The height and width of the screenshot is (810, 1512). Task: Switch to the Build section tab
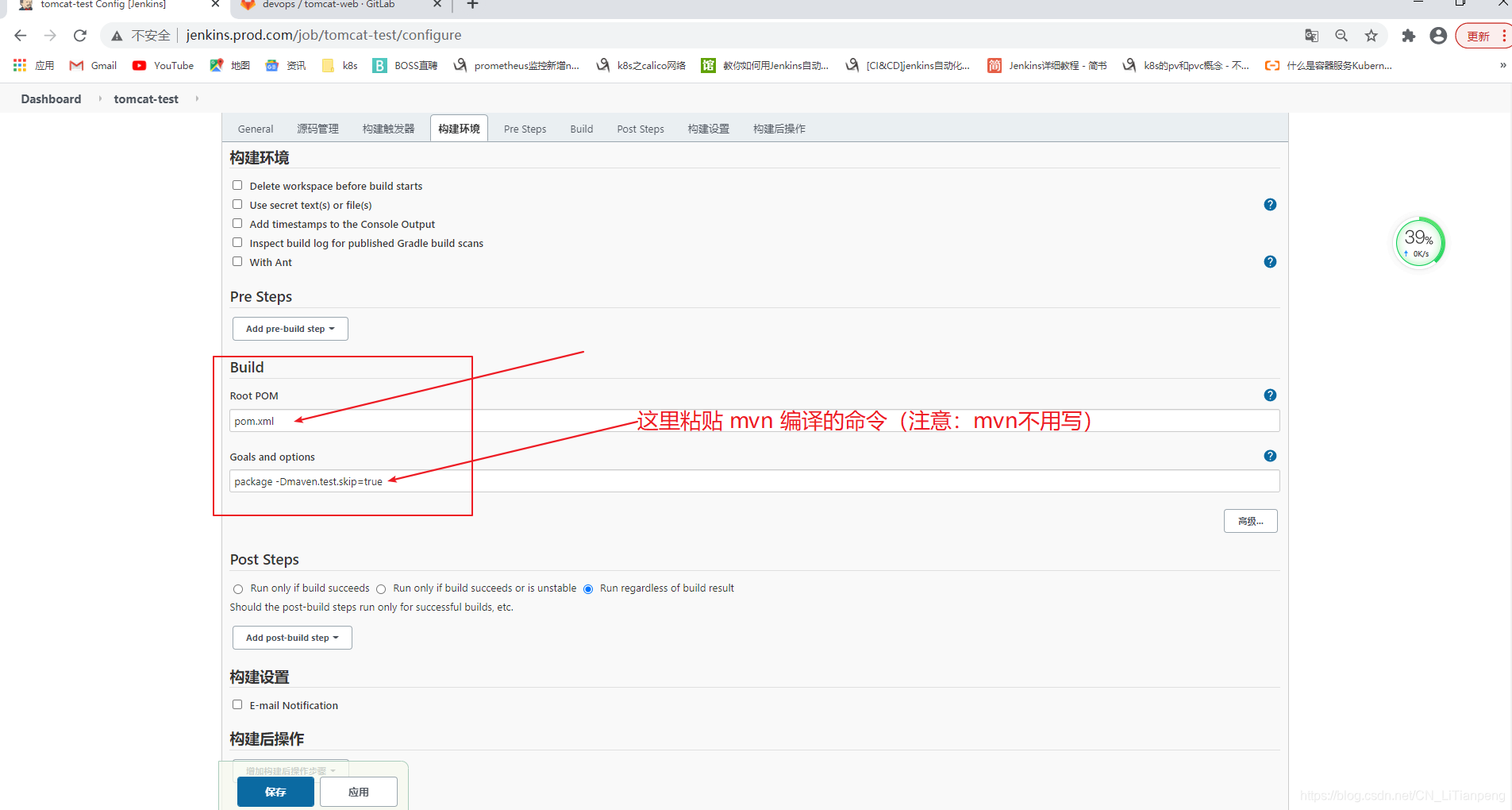(581, 129)
